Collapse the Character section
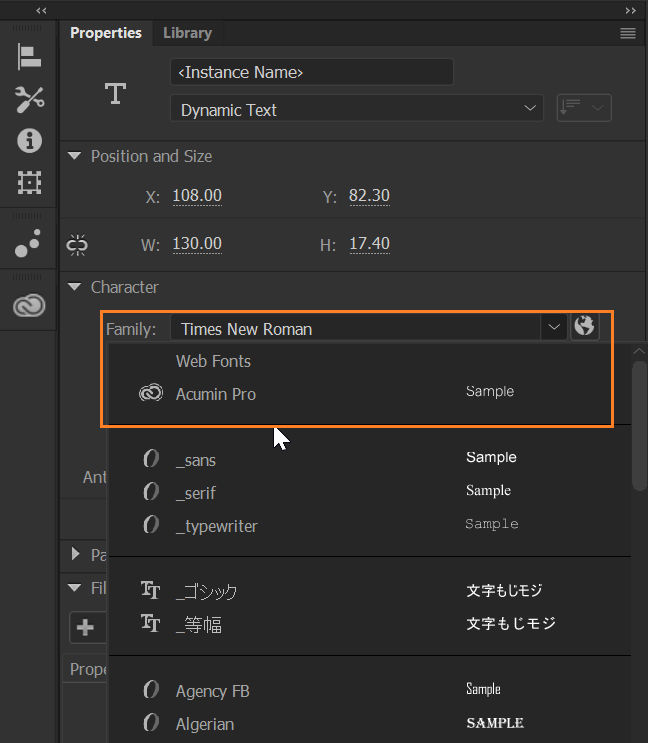The image size is (648, 743). [74, 287]
